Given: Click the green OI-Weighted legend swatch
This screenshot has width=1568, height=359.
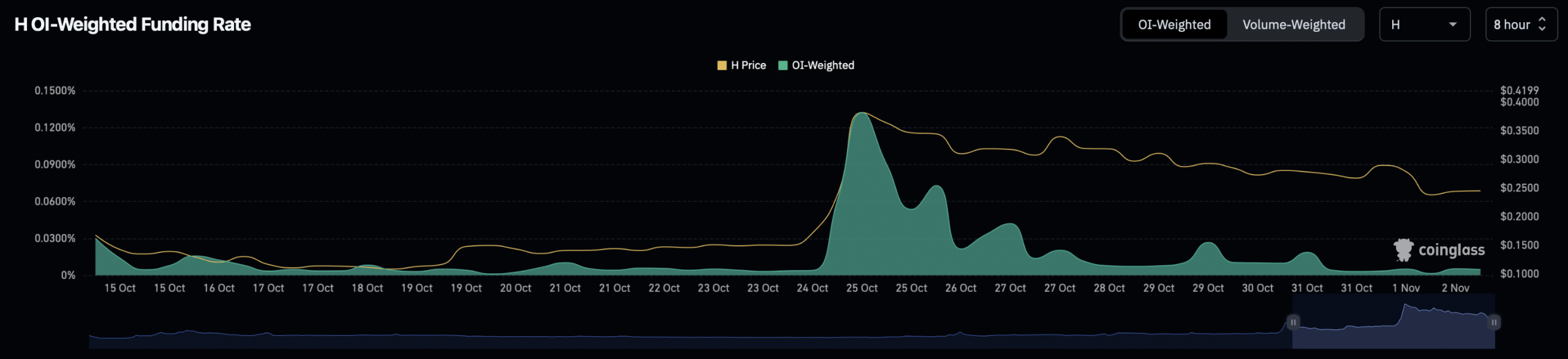Looking at the screenshot, I should pos(783,66).
